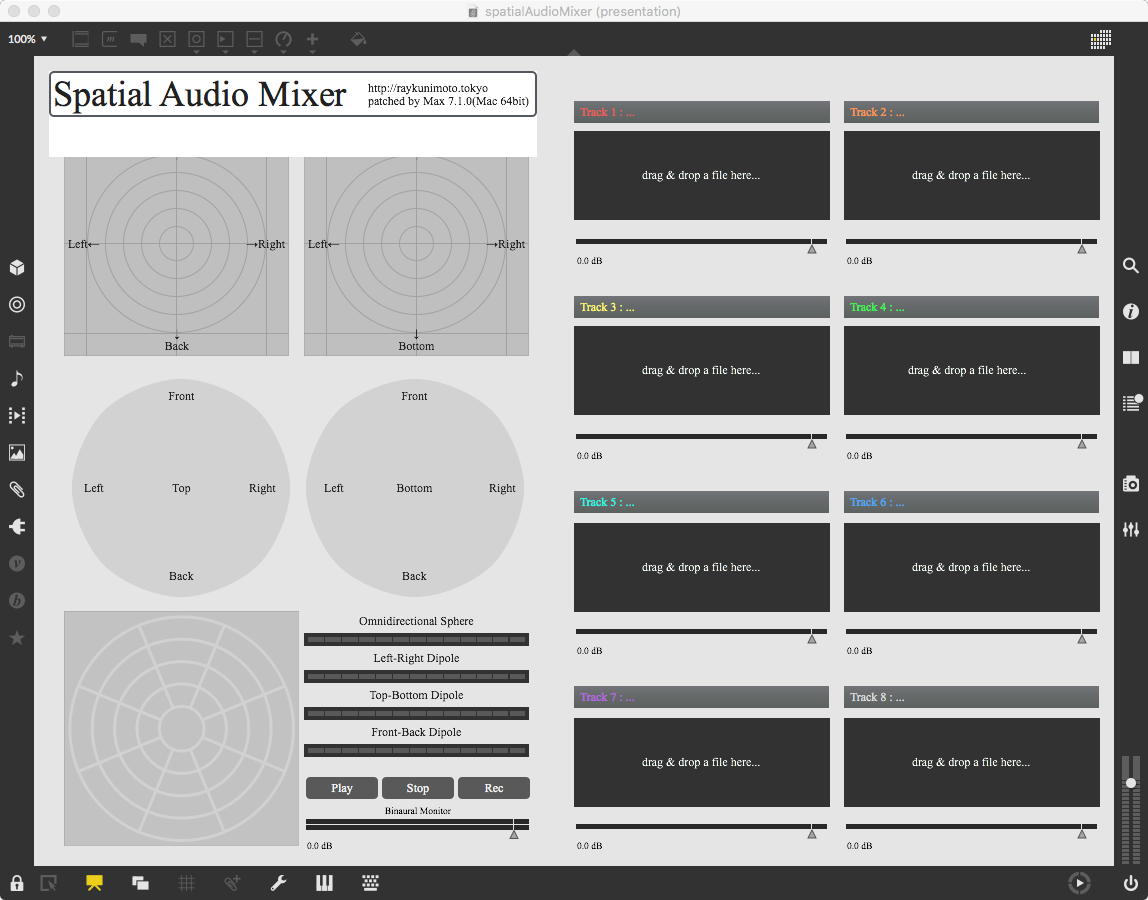
Task: Open the Reference book icon in right sidebar
Action: click(1131, 358)
